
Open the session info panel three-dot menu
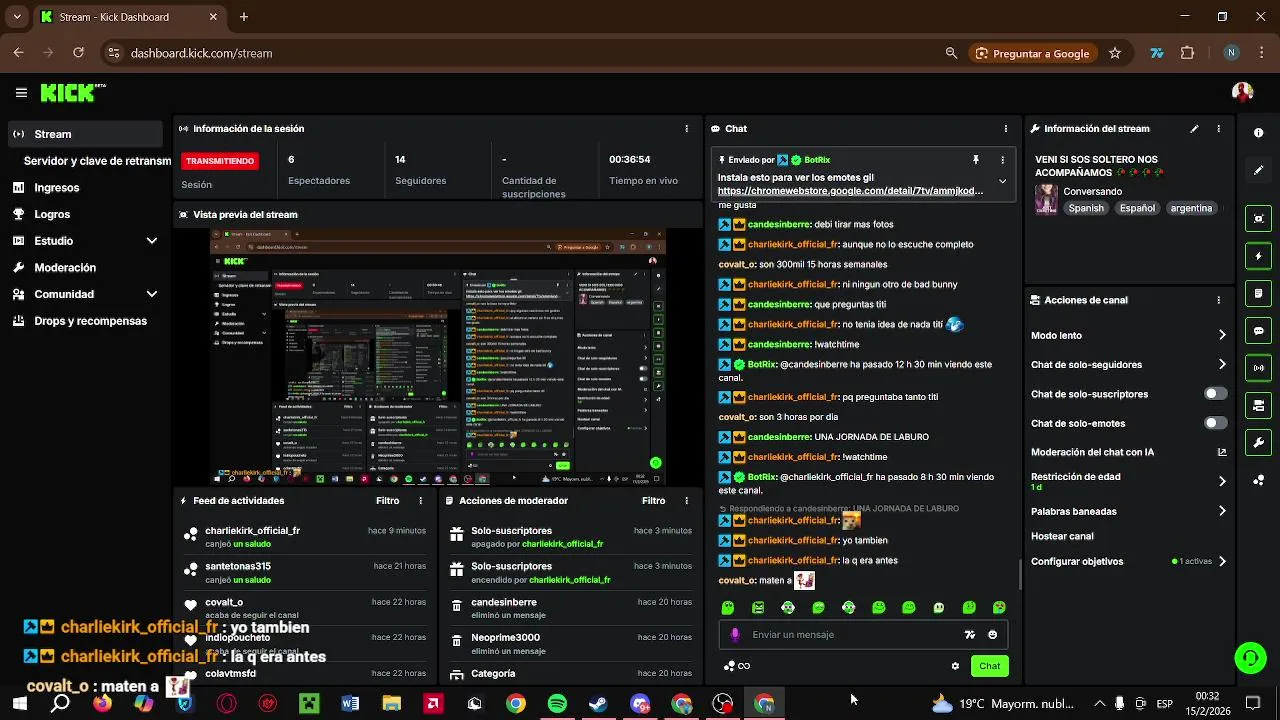point(686,129)
